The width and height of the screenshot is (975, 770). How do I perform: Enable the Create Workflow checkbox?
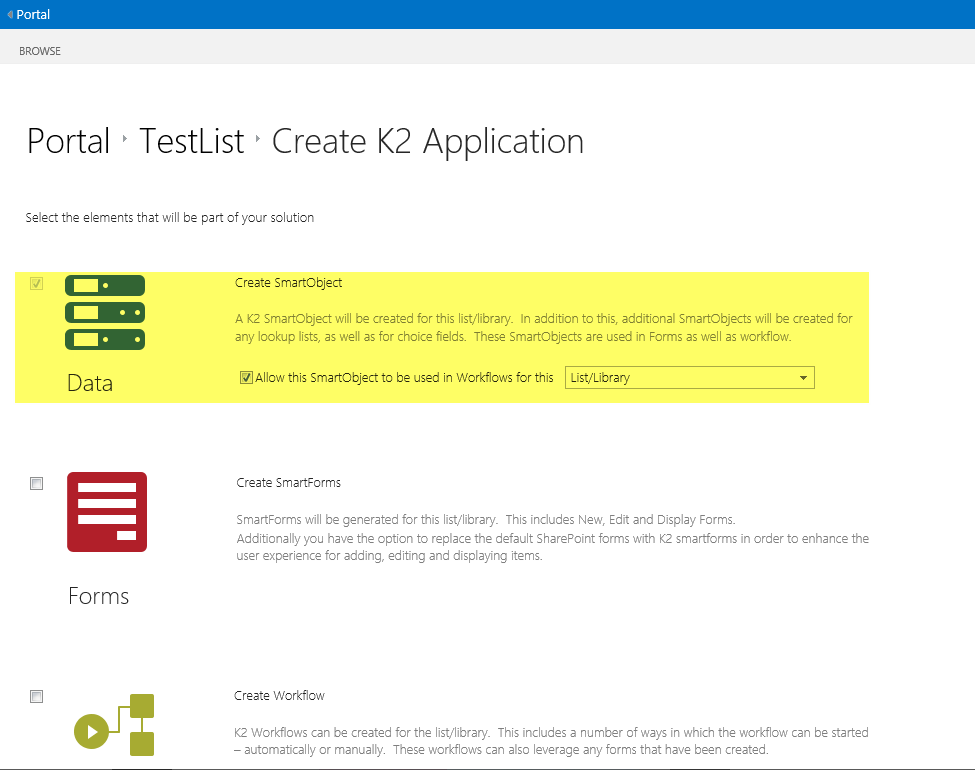point(37,697)
